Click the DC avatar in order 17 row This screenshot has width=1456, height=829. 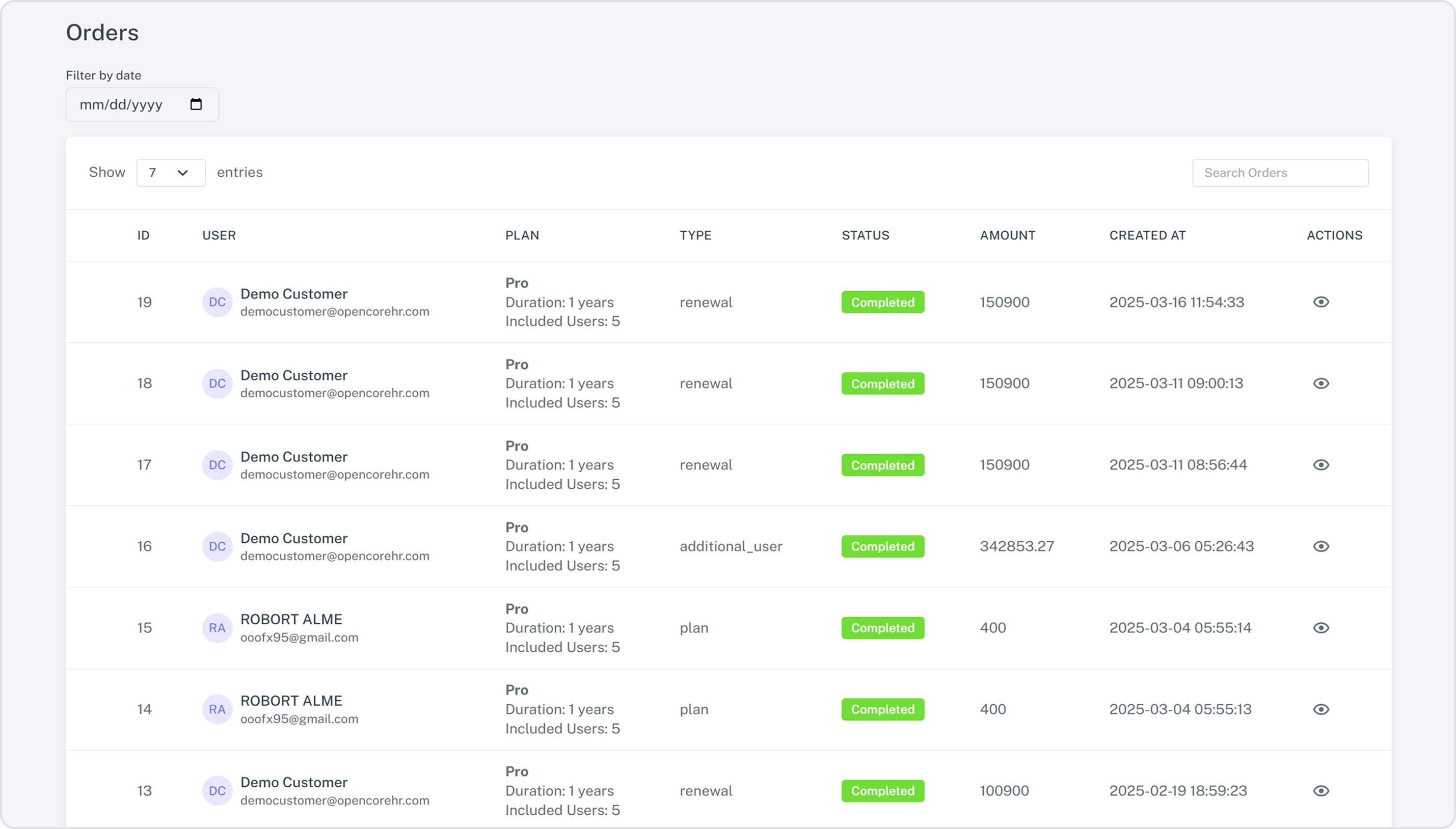tap(217, 464)
